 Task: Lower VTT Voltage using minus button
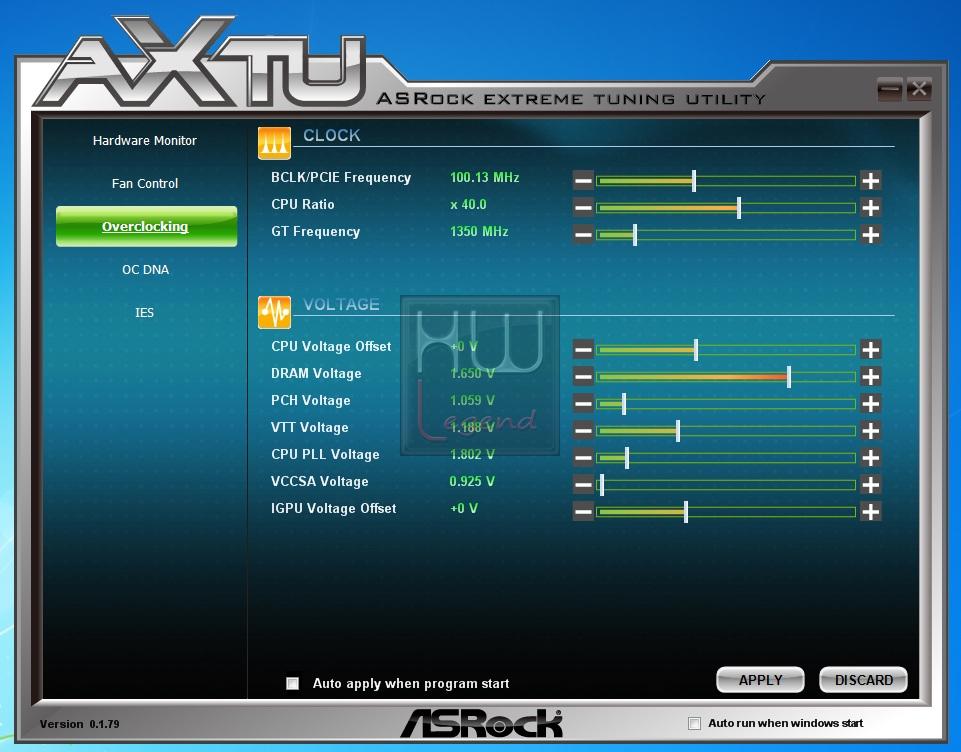click(x=583, y=431)
